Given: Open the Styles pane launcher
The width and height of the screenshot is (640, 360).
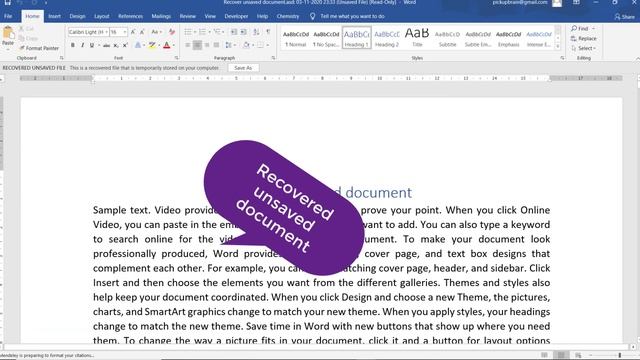Looking at the screenshot, I should pos(562,58).
